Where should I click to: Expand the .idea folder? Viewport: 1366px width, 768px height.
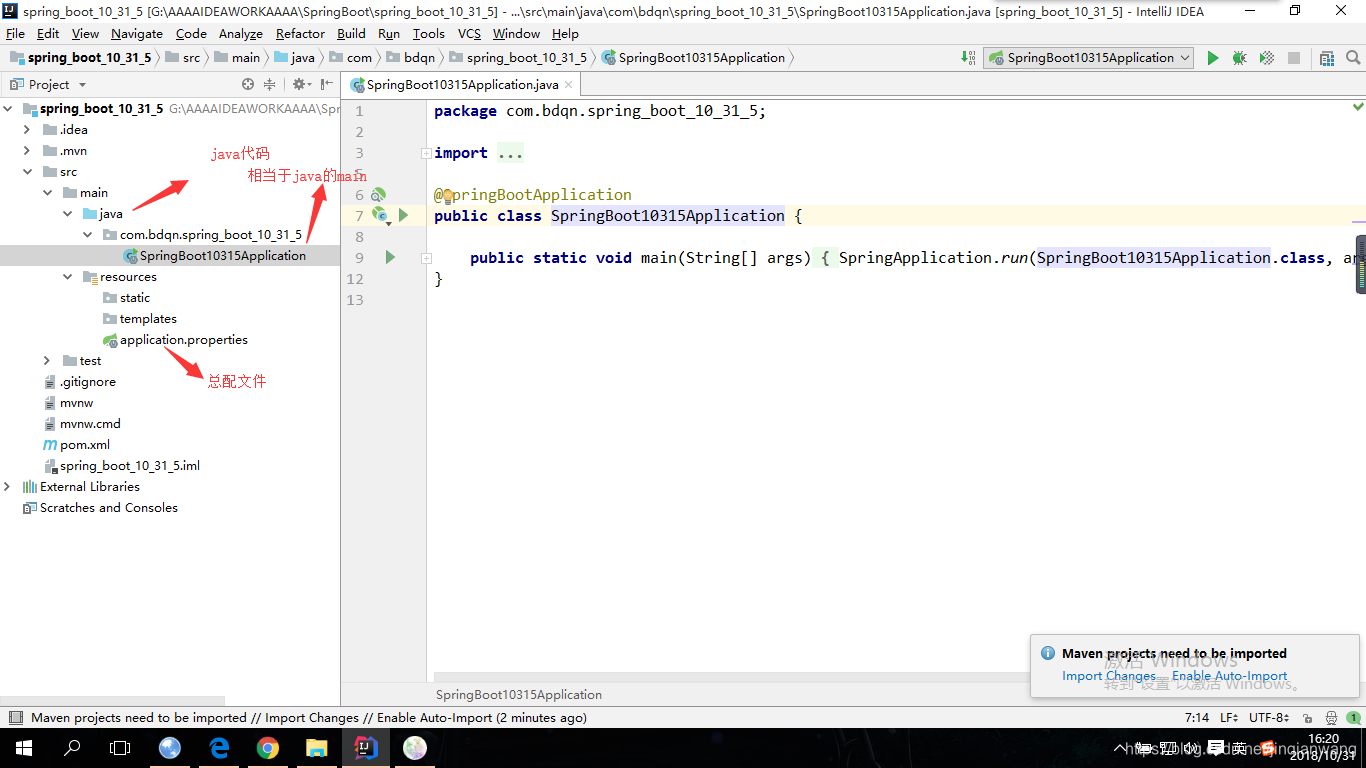click(27, 130)
